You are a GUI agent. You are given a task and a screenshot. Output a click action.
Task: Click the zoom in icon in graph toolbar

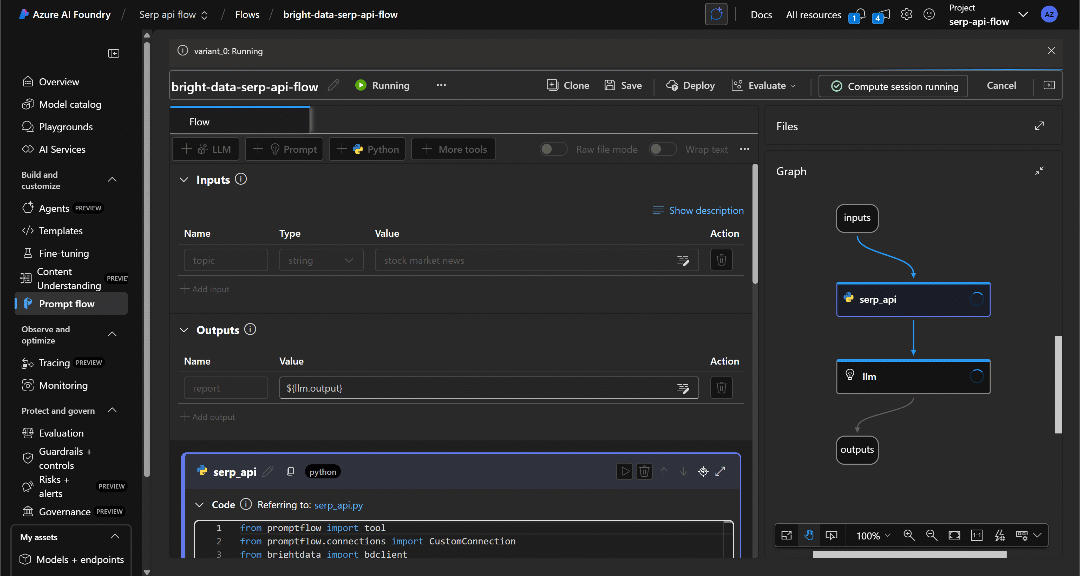pos(909,535)
